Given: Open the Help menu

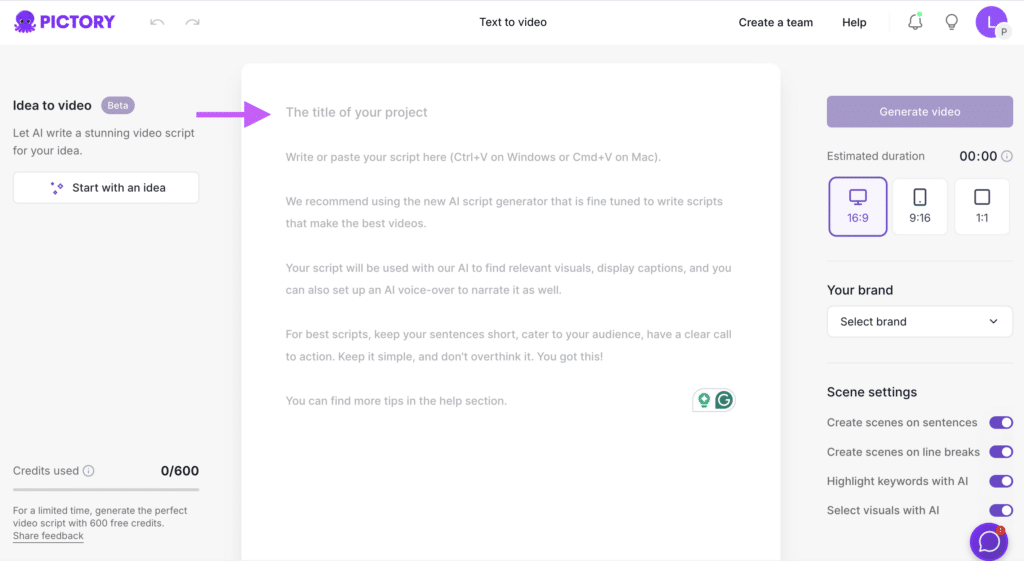Looking at the screenshot, I should [854, 22].
